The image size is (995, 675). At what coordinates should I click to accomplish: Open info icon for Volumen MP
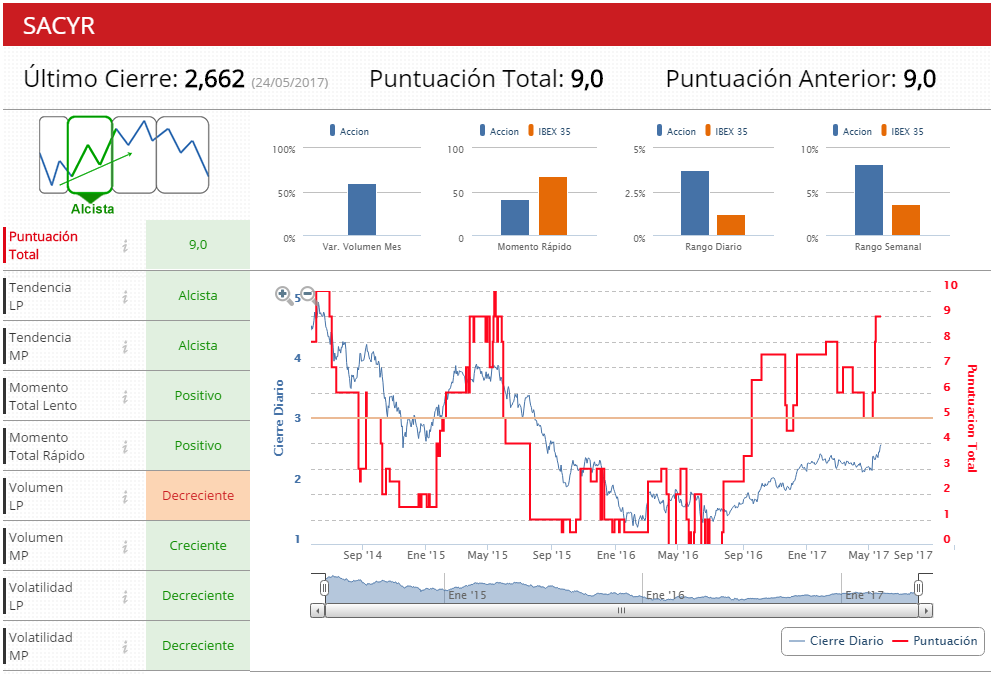125,547
